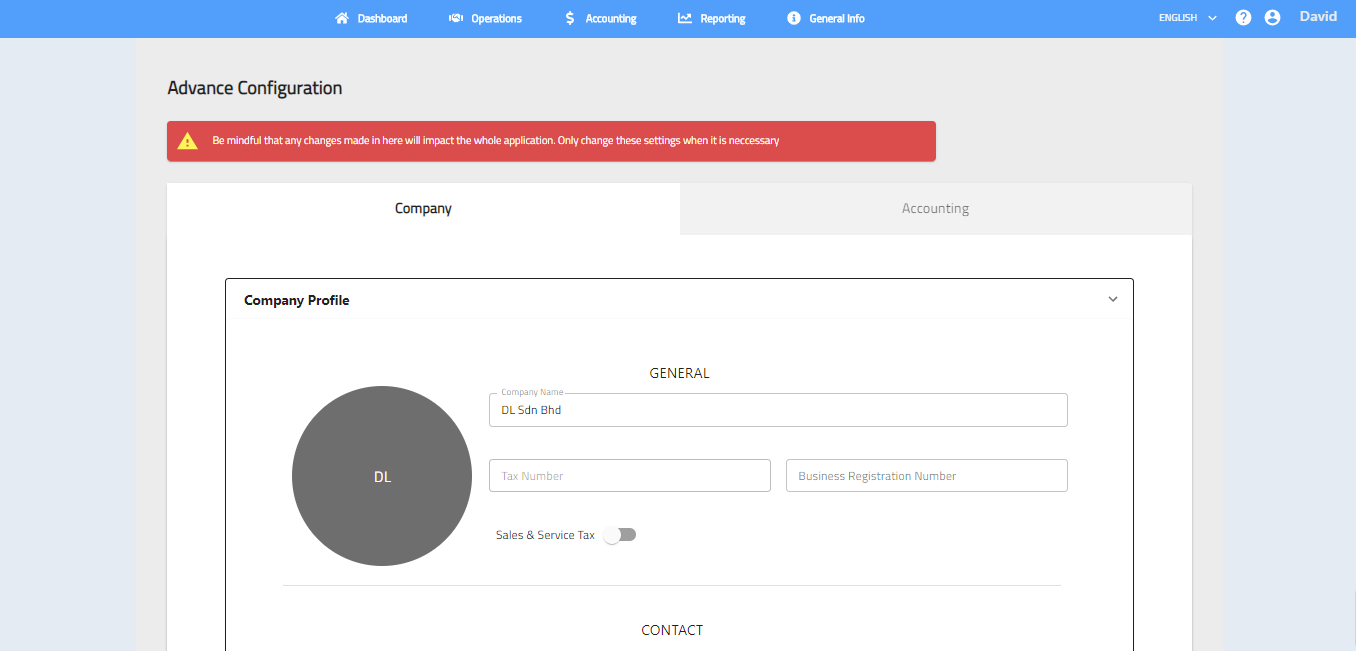This screenshot has width=1356, height=651.
Task: Enable the Sales & Service Tax toggle
Action: (x=620, y=535)
